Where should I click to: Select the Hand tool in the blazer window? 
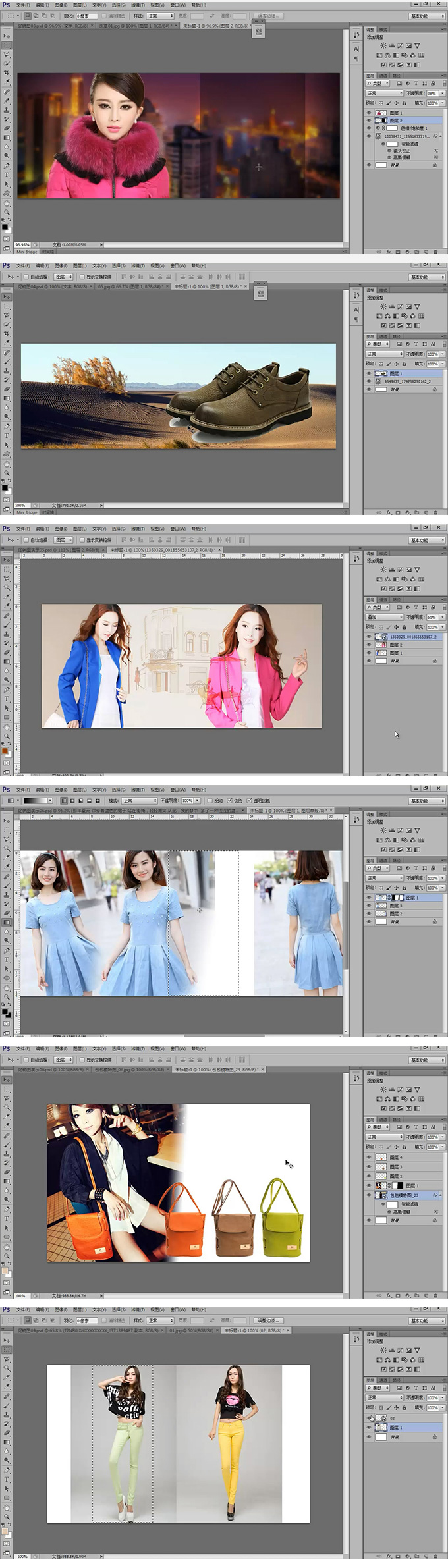click(x=7, y=727)
